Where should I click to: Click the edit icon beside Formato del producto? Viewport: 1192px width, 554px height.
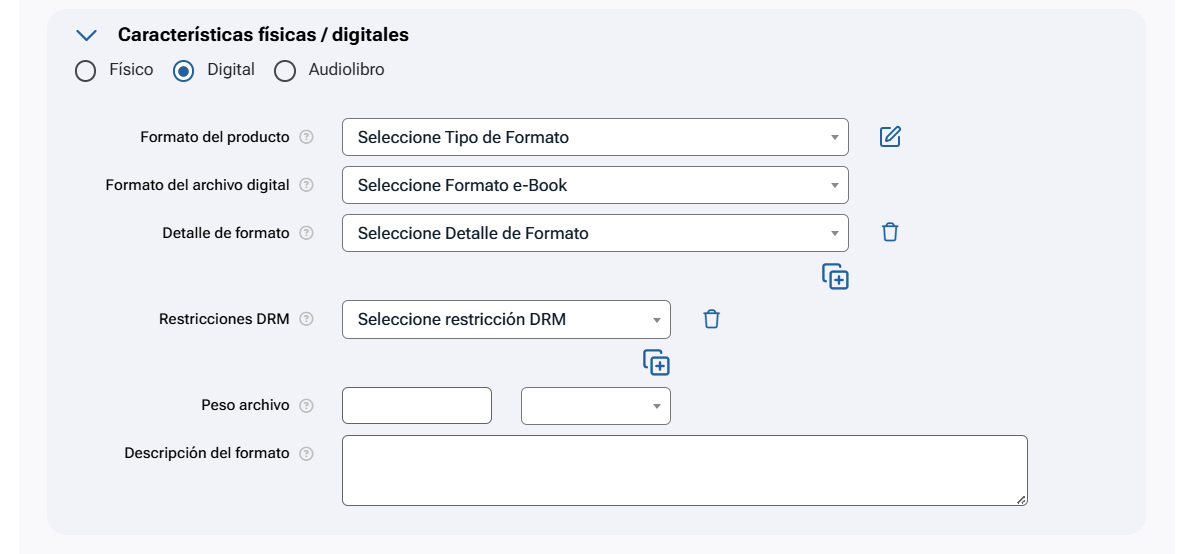coord(890,137)
